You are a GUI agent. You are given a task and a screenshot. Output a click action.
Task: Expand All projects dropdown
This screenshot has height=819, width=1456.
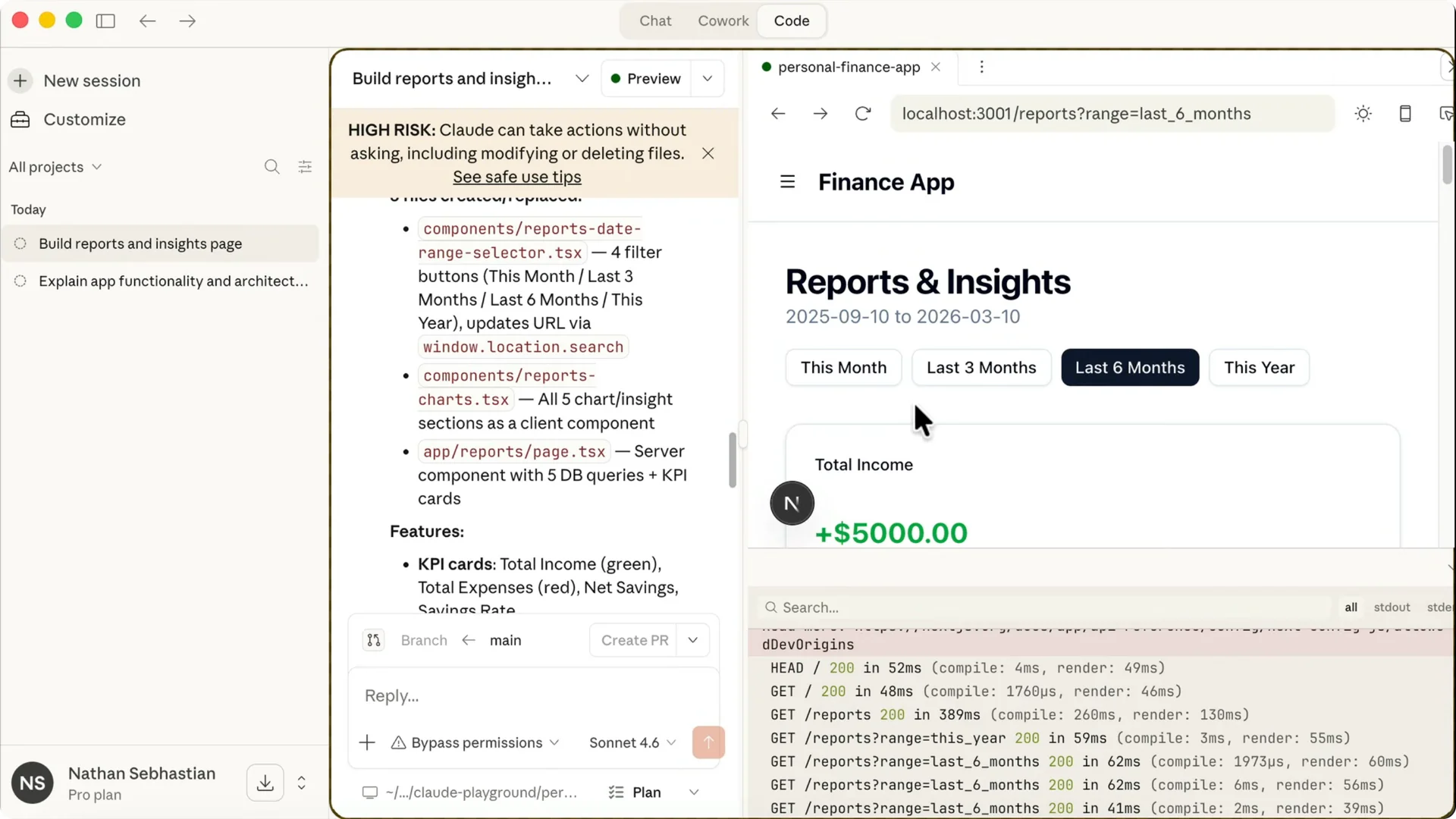pyautogui.click(x=55, y=167)
